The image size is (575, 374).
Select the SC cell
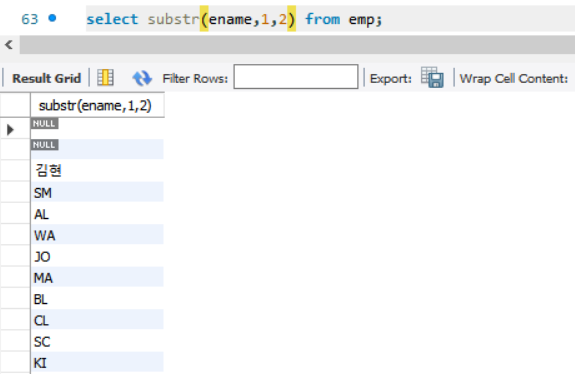pyautogui.click(x=97, y=341)
